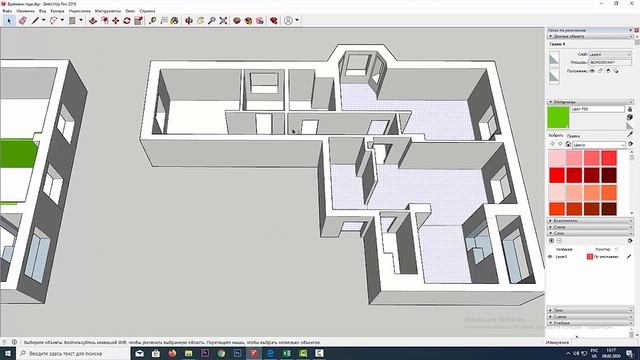Open the Extension Warehouse icon

(x=249, y=20)
